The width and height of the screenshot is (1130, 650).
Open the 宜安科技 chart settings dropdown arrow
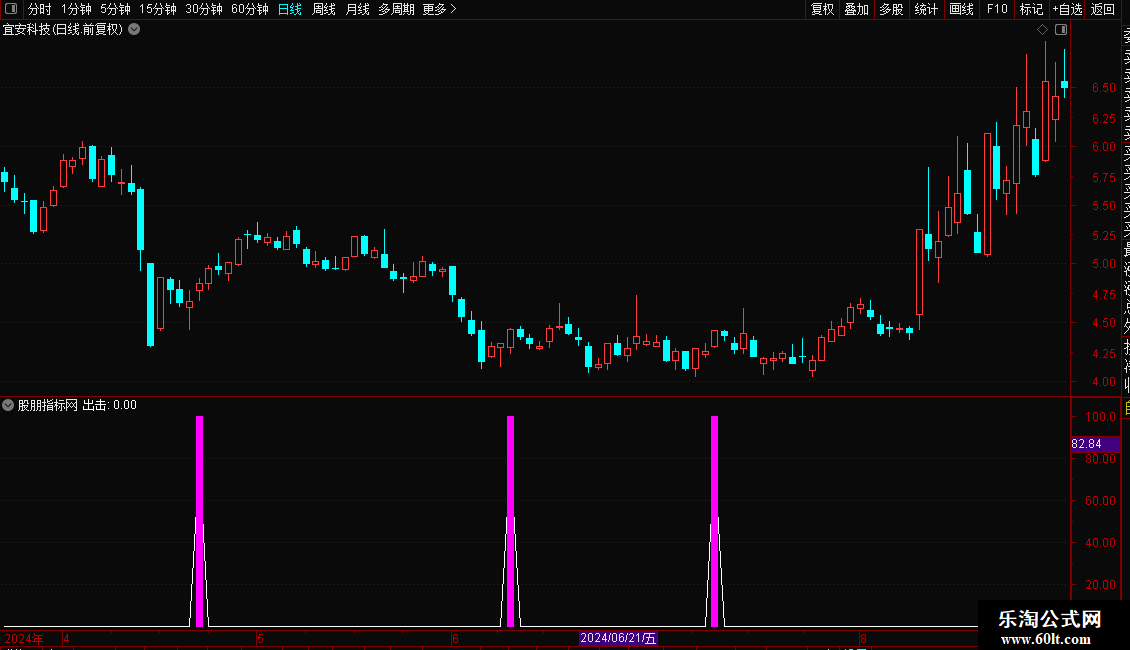[x=134, y=30]
